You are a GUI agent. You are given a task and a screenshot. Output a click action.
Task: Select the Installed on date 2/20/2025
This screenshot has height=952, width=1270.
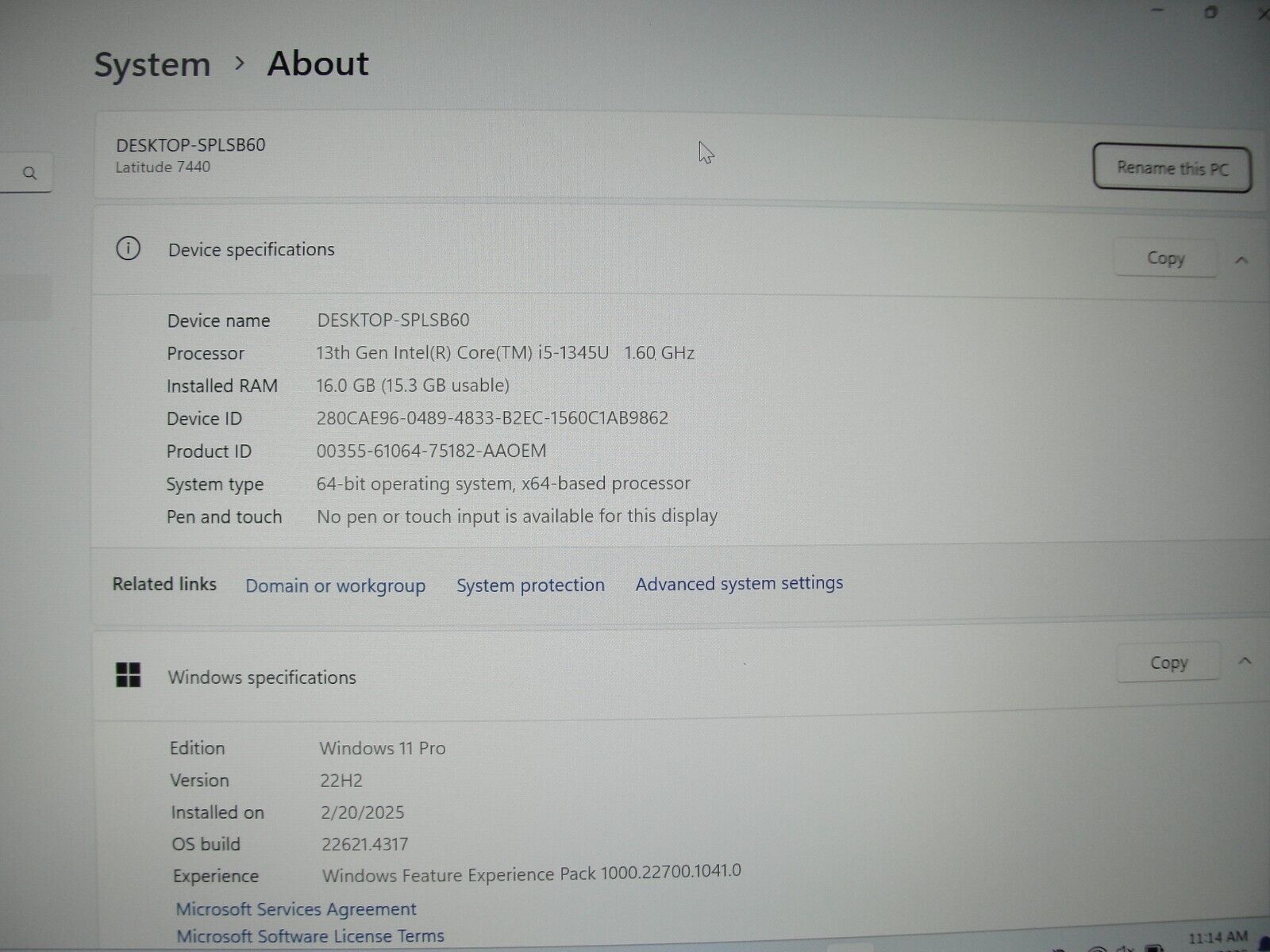click(x=362, y=812)
